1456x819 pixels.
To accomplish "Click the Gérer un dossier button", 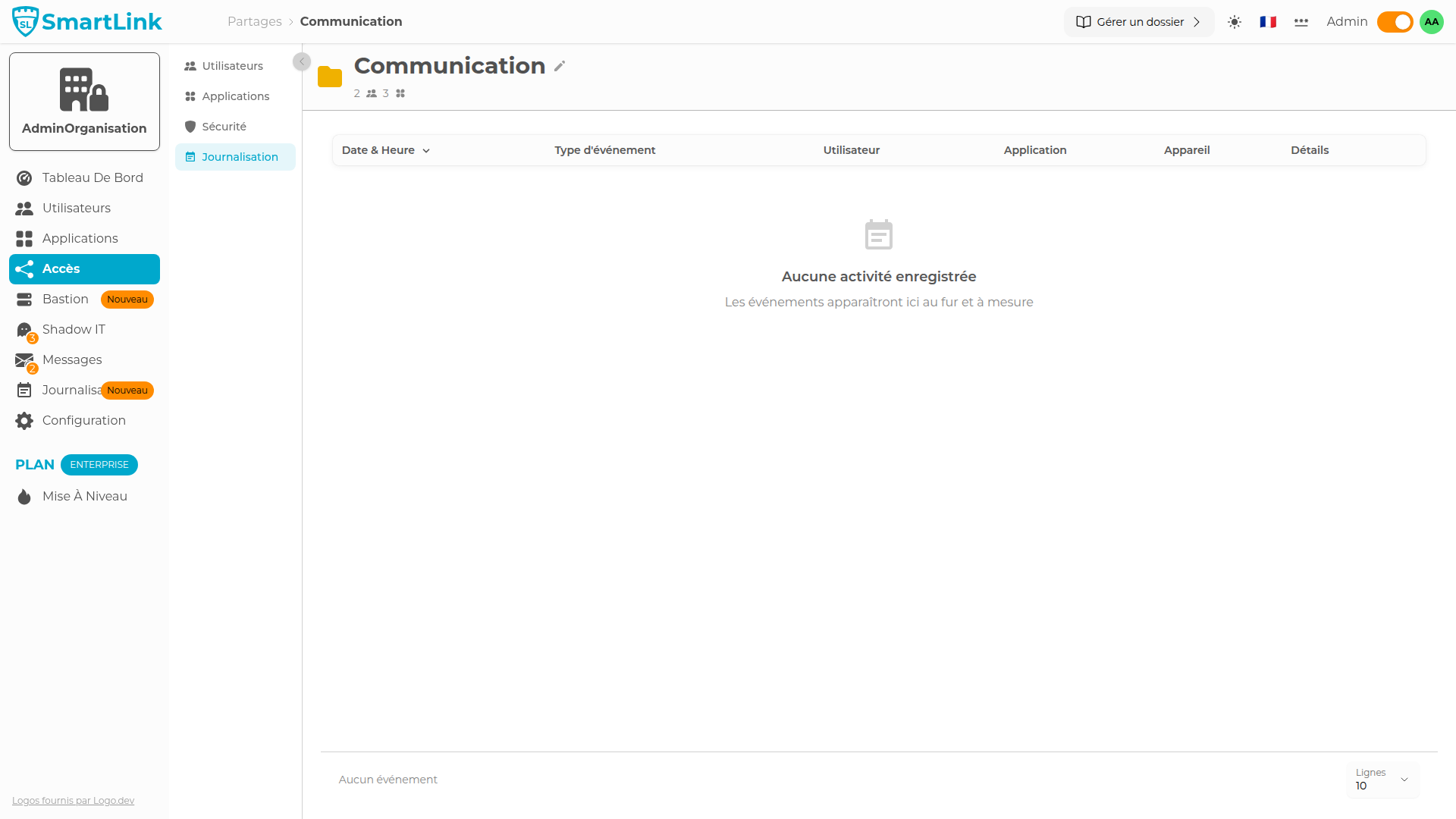I will click(x=1138, y=22).
